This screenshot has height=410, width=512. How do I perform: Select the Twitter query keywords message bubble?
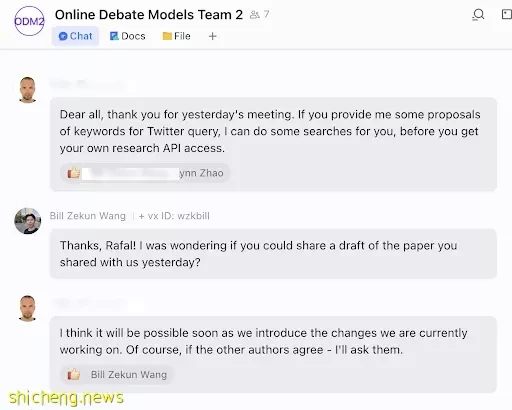click(x=273, y=144)
